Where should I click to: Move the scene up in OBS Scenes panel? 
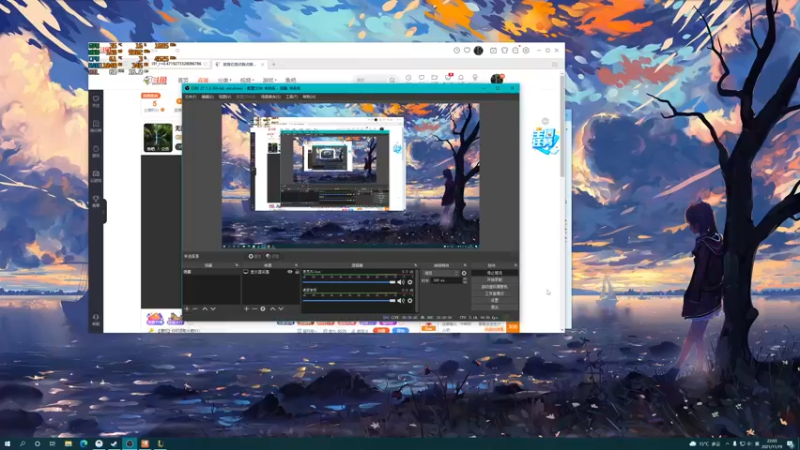pyautogui.click(x=205, y=309)
